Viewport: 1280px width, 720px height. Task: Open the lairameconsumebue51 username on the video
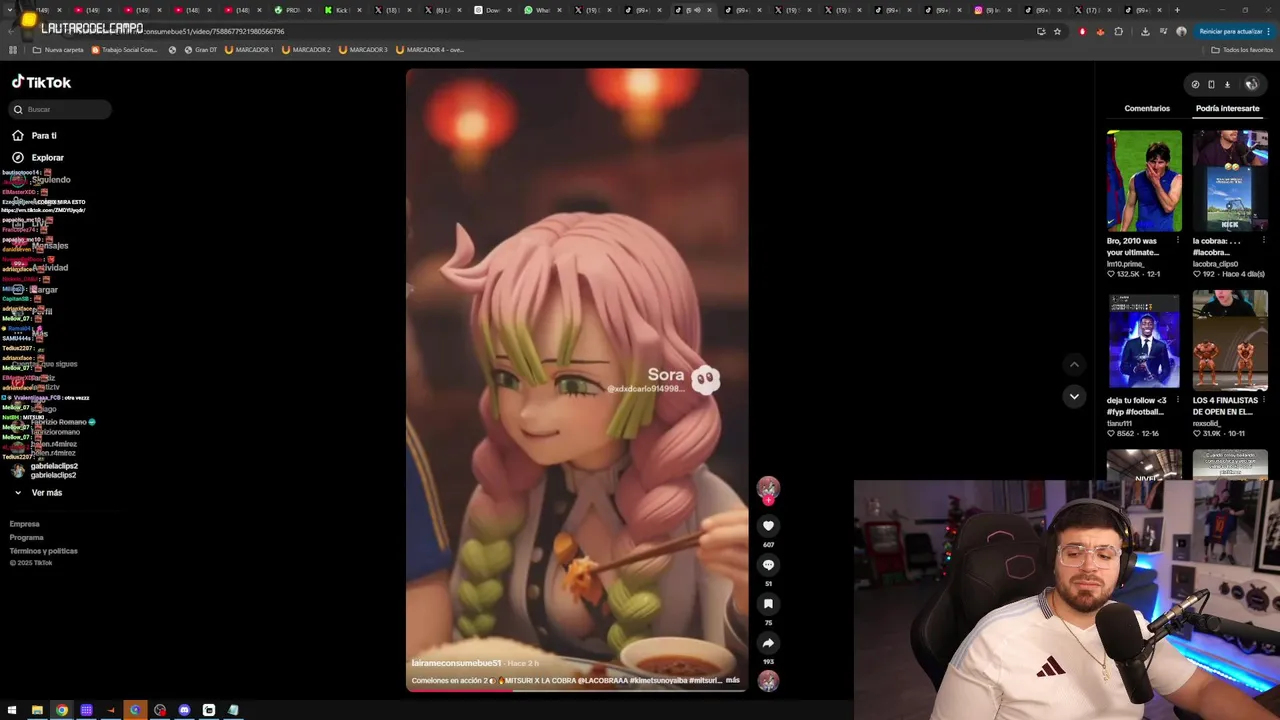coord(456,663)
